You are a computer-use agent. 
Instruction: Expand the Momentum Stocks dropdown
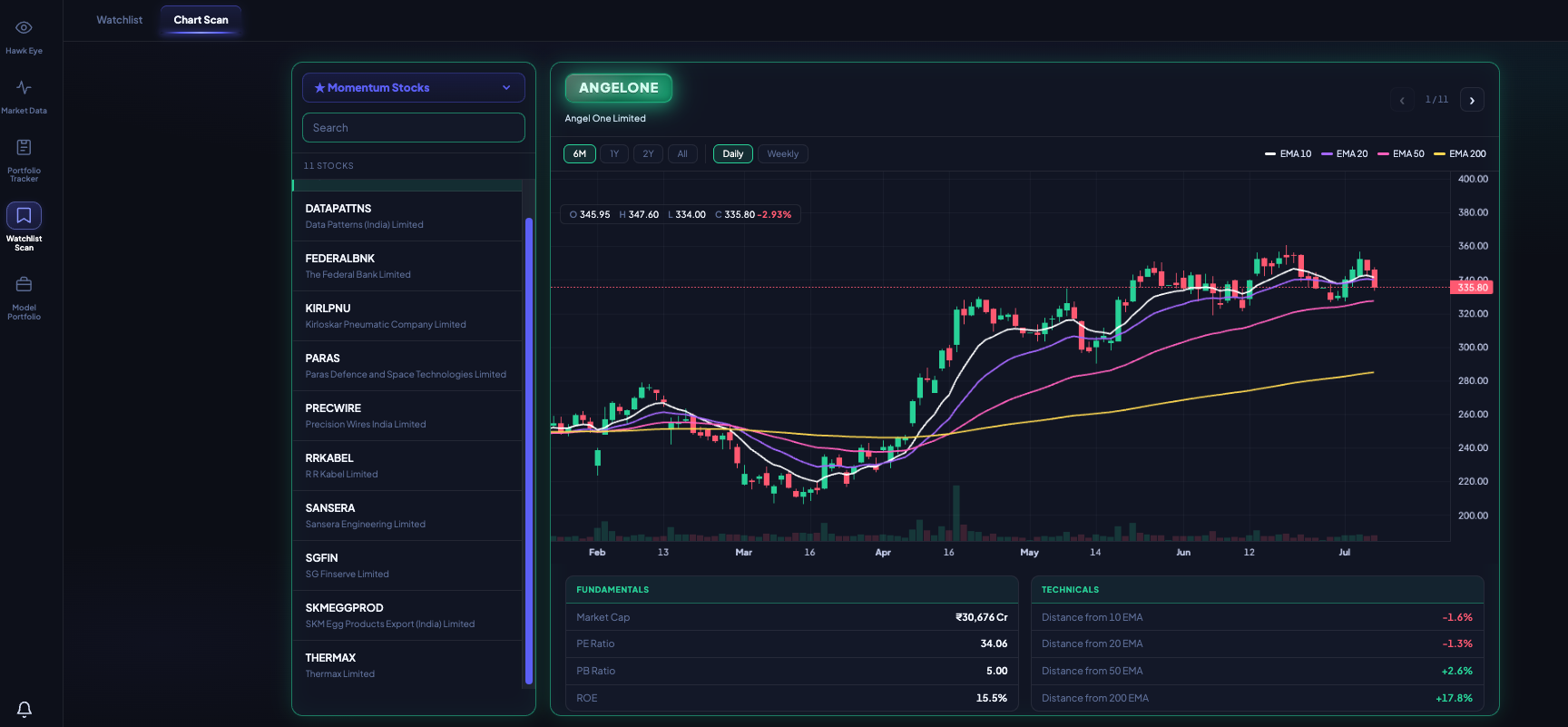pos(413,88)
